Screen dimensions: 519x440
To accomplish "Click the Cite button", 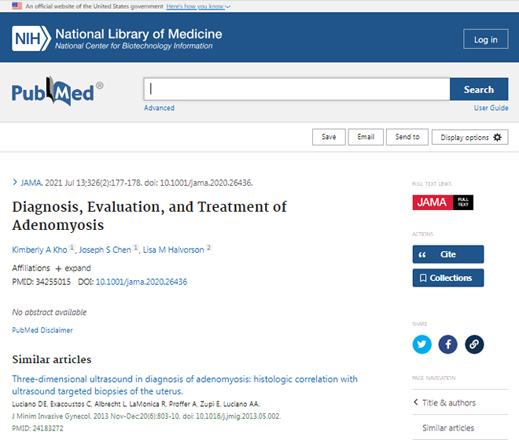I will [x=448, y=254].
